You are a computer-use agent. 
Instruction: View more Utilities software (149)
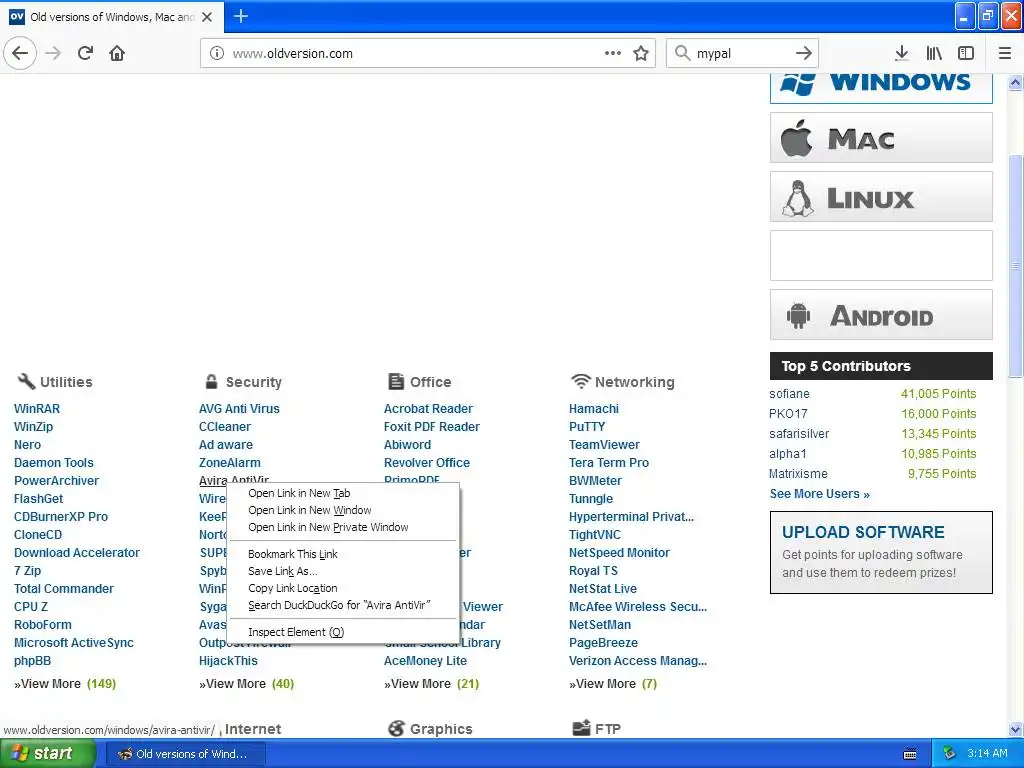pyautogui.click(x=65, y=684)
